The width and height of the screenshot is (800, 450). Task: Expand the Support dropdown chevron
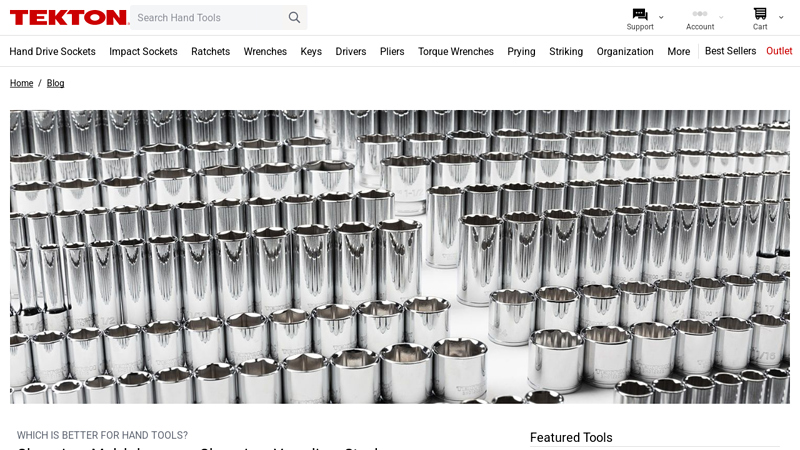coord(661,17)
